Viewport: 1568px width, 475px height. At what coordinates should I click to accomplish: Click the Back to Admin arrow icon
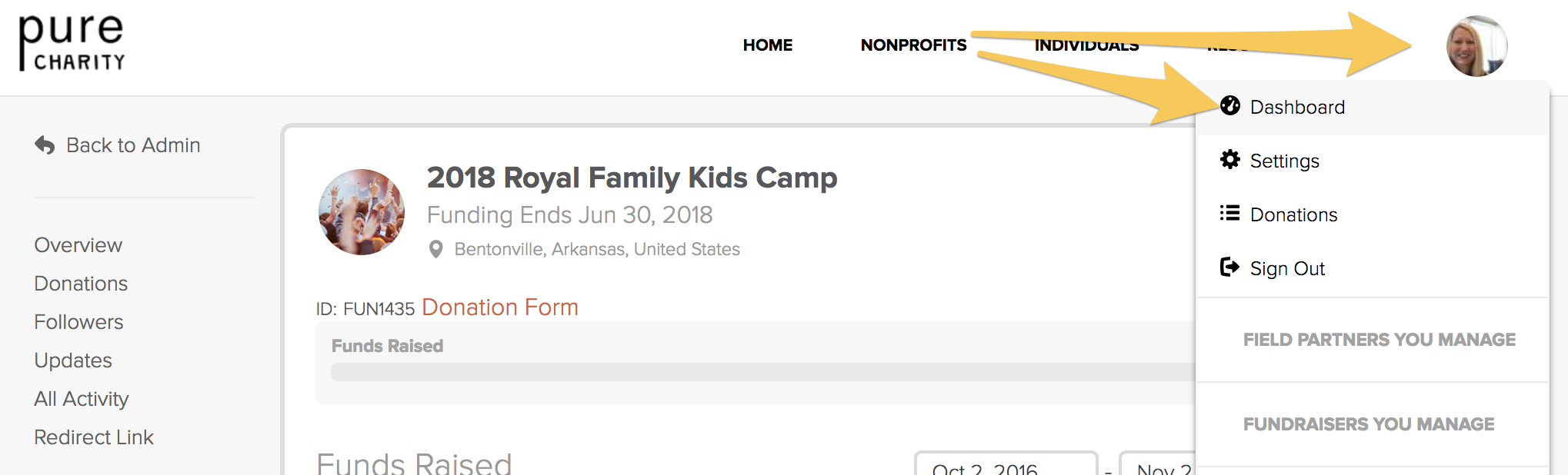tap(45, 144)
